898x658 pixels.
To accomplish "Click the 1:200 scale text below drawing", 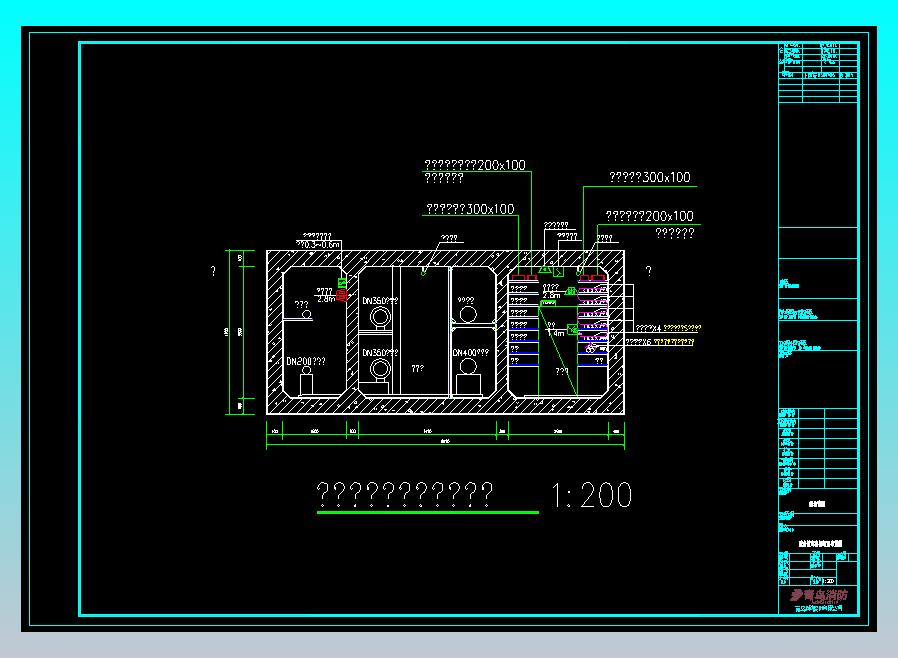I will (592, 495).
